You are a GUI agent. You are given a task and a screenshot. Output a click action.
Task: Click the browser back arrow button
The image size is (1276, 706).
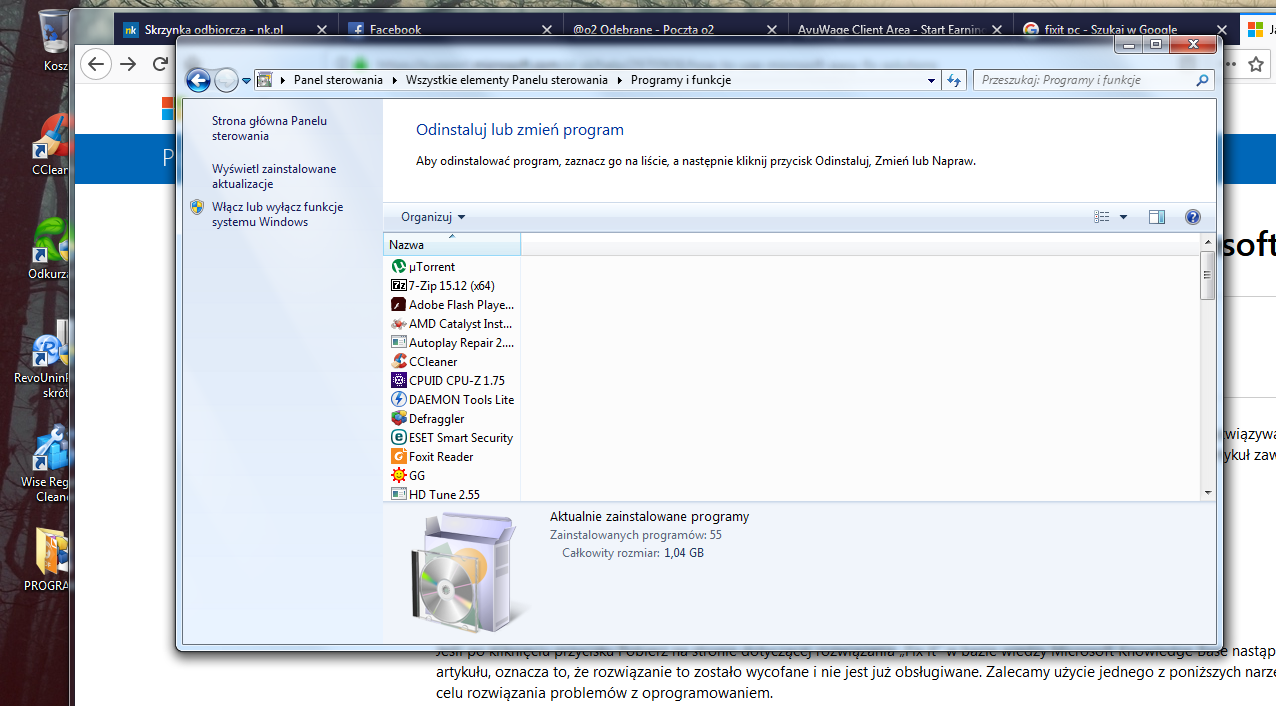tap(95, 64)
